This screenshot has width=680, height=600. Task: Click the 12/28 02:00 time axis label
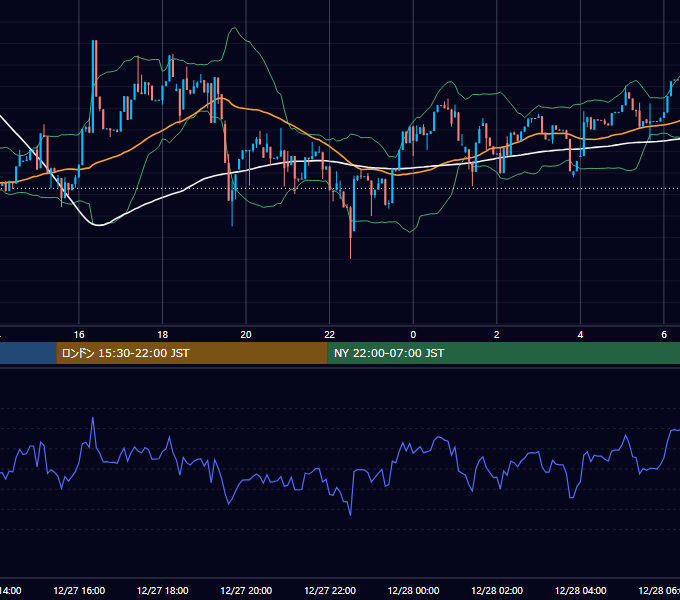497,590
